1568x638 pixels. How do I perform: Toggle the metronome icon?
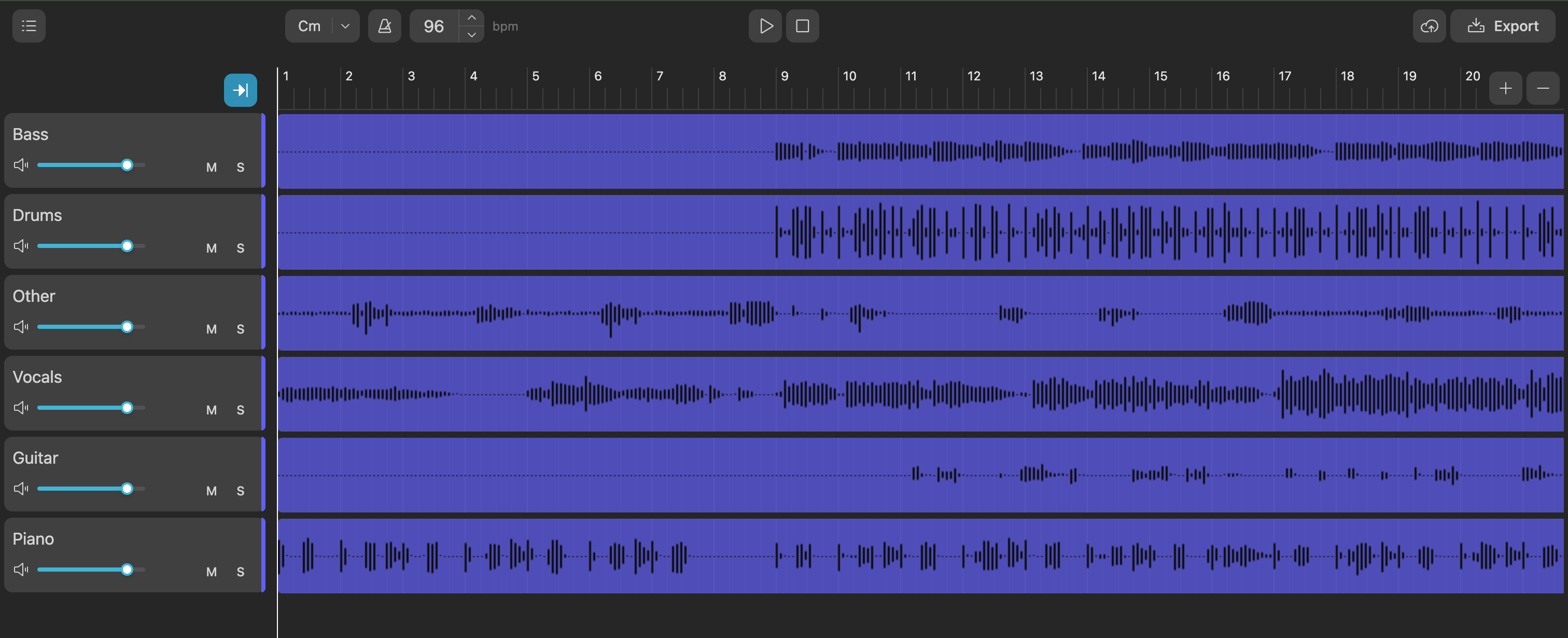point(384,26)
